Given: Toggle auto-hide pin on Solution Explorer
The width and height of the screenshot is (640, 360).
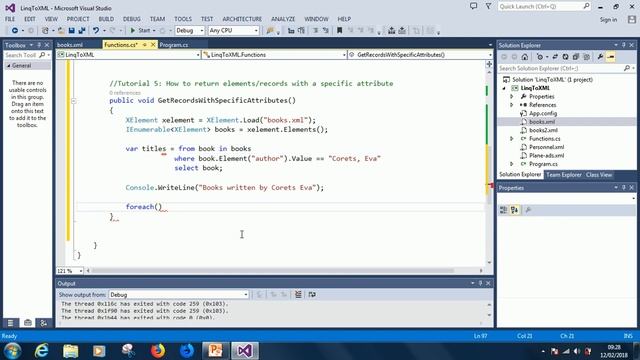Looking at the screenshot, I should pos(624,45).
